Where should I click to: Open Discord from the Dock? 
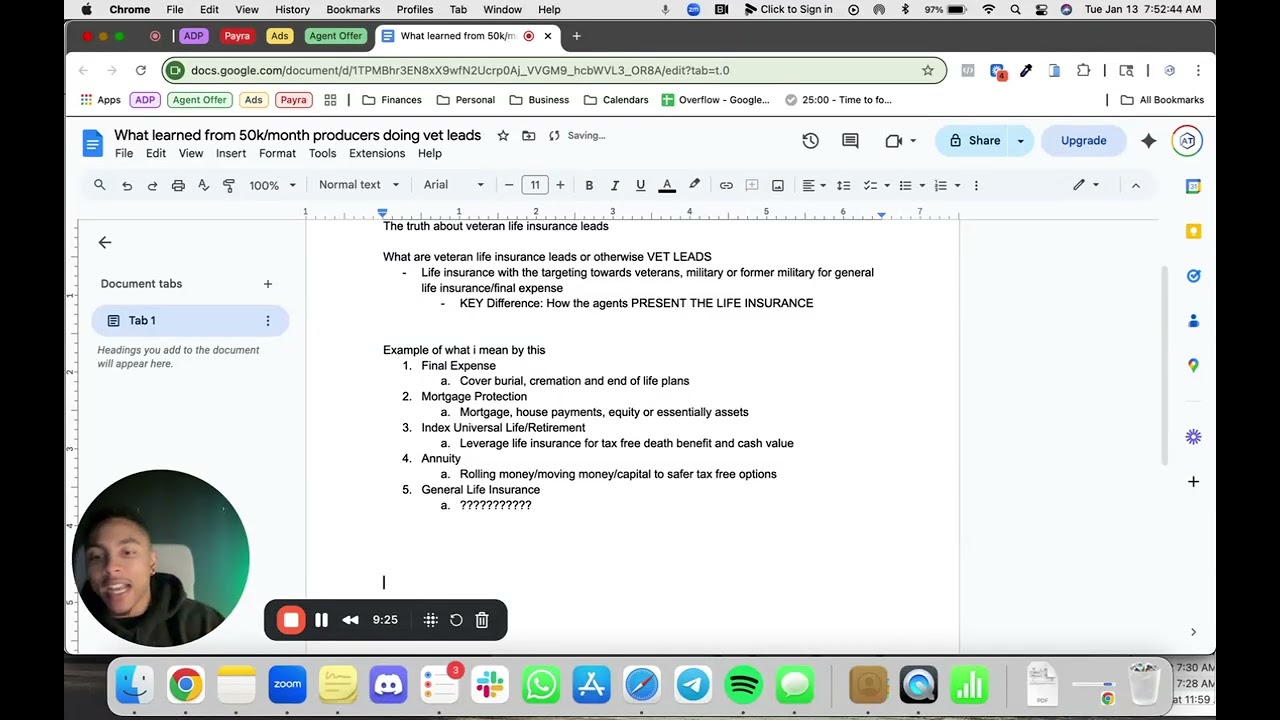tap(389, 685)
